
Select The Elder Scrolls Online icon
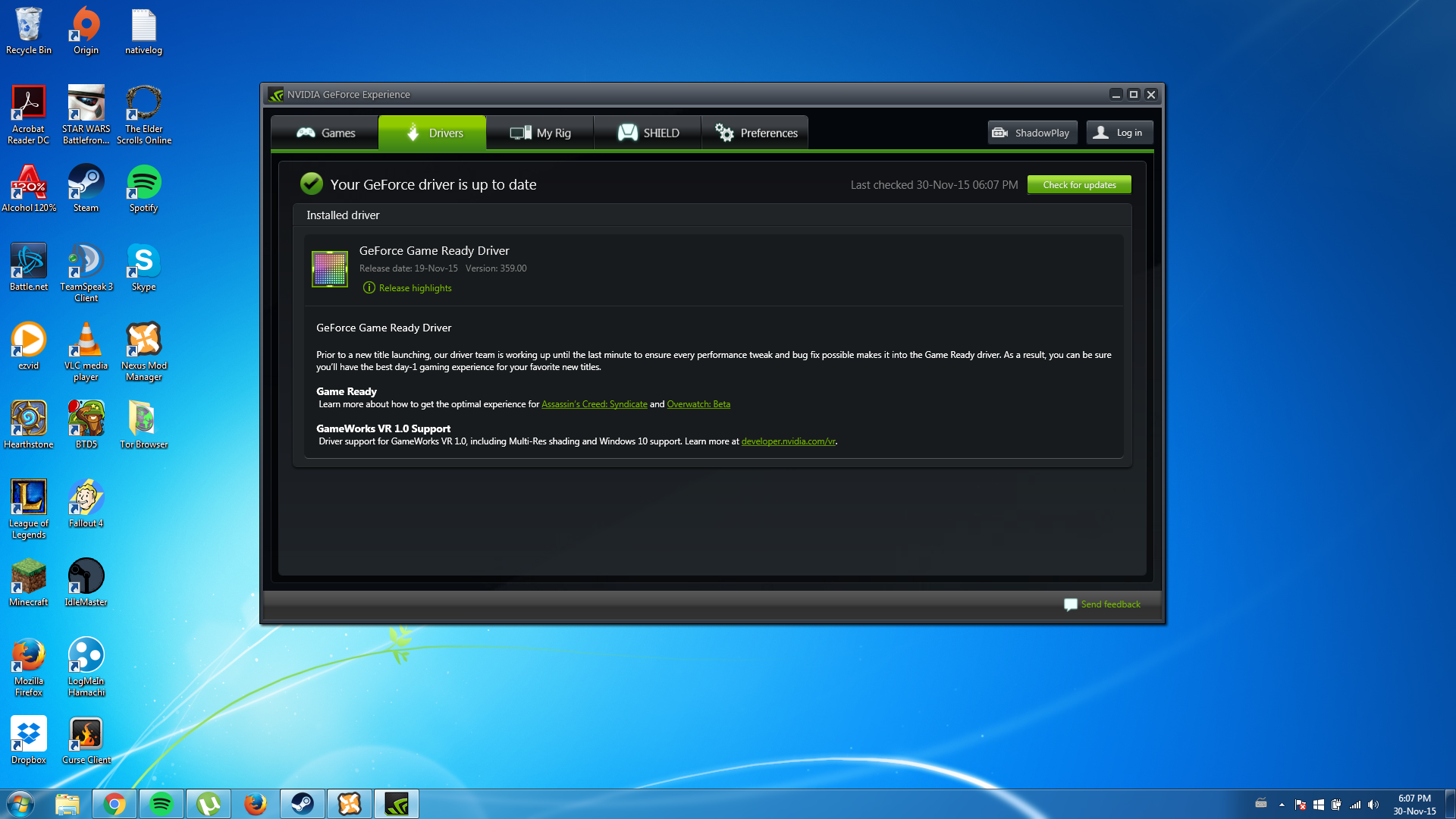[143, 115]
